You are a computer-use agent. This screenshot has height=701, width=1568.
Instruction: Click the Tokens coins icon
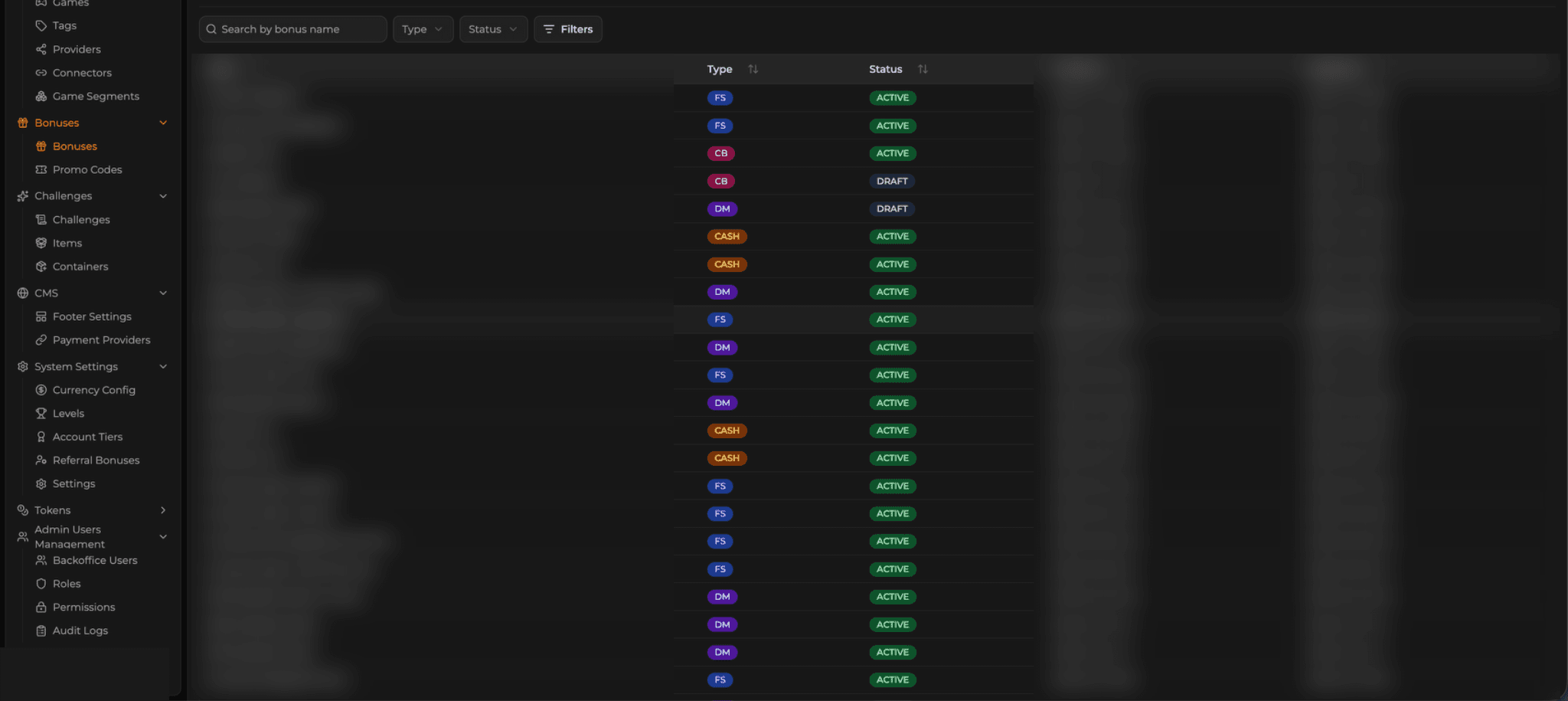tap(23, 510)
